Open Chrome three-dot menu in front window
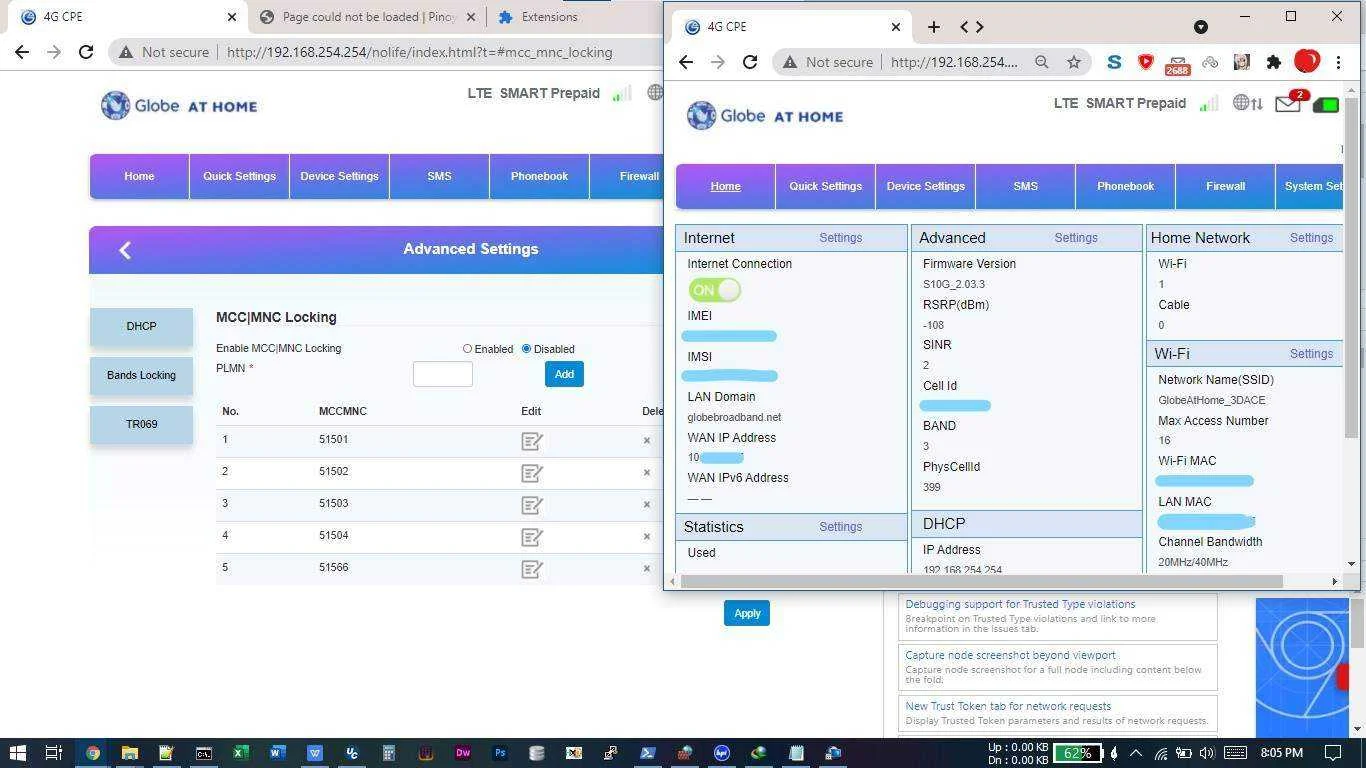1366x768 pixels. click(1338, 62)
